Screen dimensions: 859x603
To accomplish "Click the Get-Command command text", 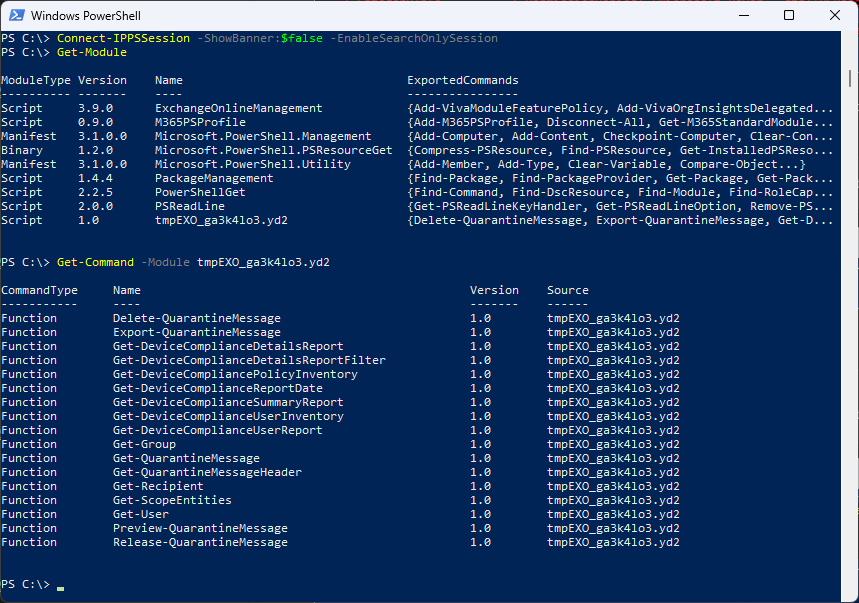I will tap(95, 262).
